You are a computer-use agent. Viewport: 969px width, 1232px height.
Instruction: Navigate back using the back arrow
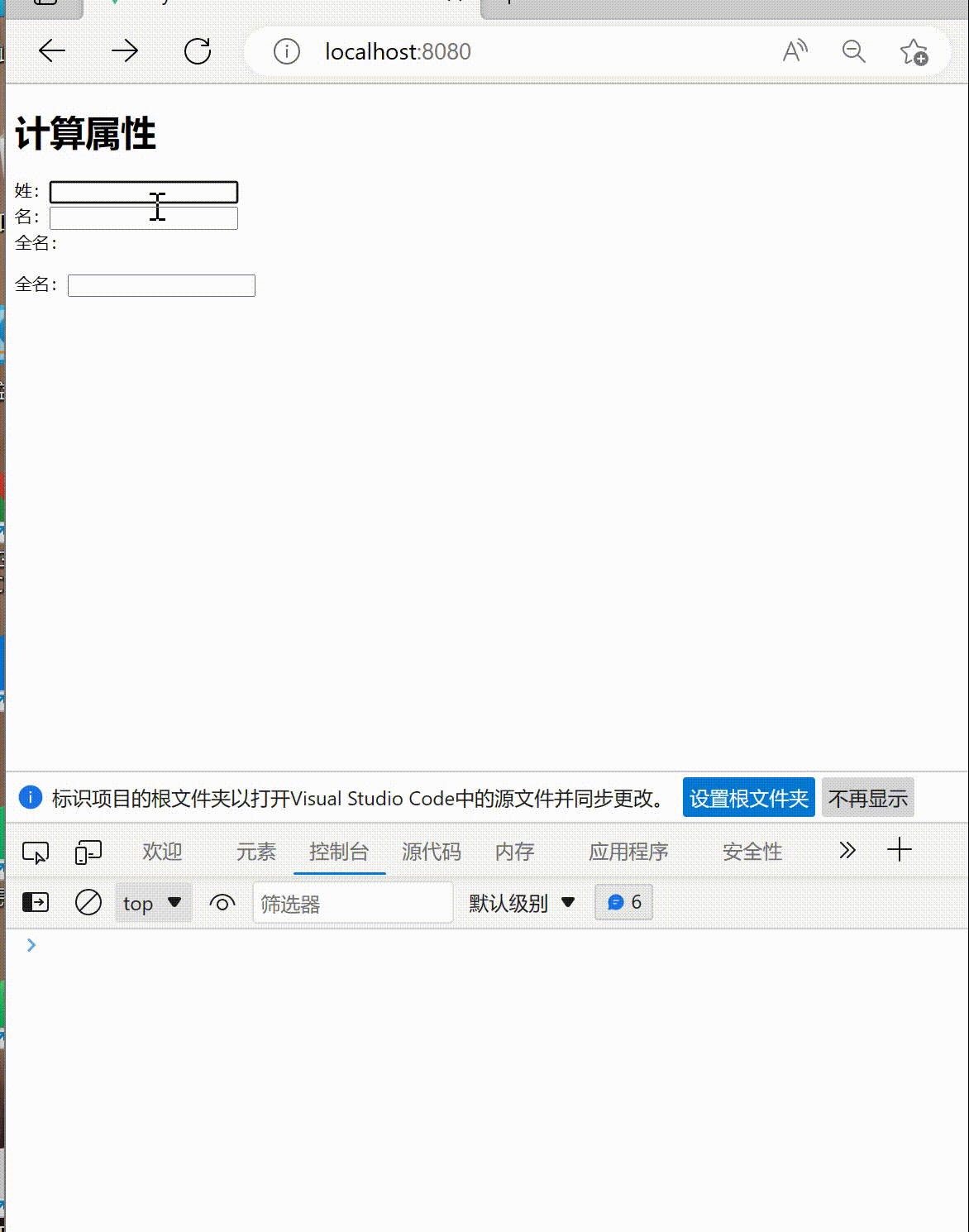[51, 50]
